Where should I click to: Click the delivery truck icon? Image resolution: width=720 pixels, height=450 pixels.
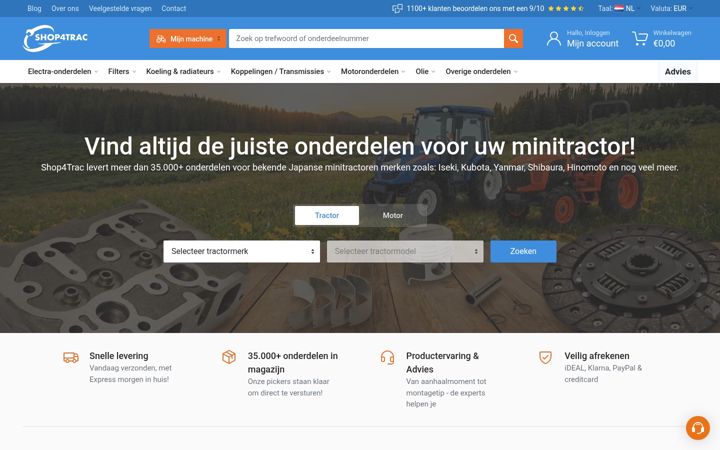pos(71,357)
